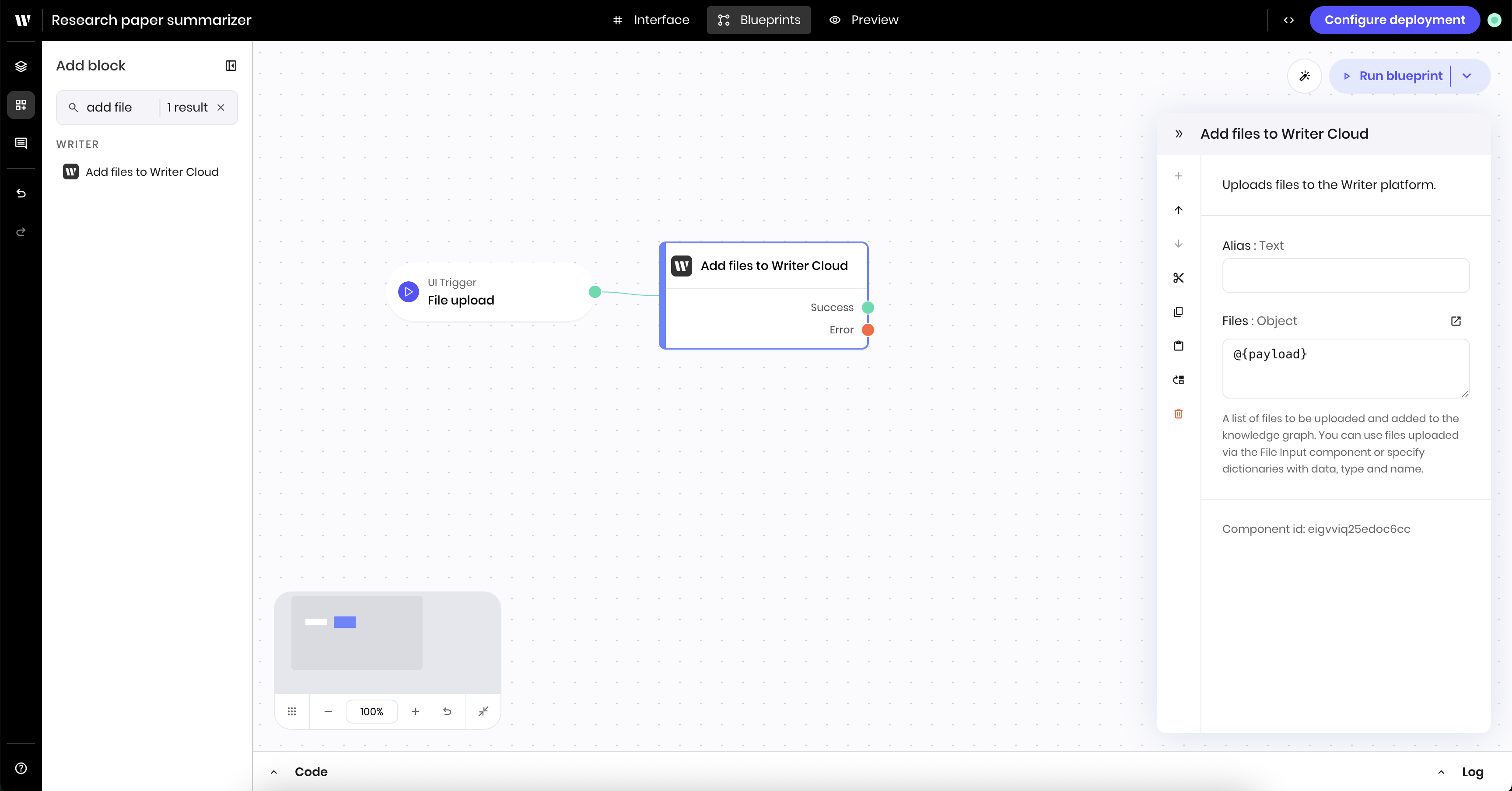Click the paste clipboard icon
1512x791 pixels.
point(1178,346)
